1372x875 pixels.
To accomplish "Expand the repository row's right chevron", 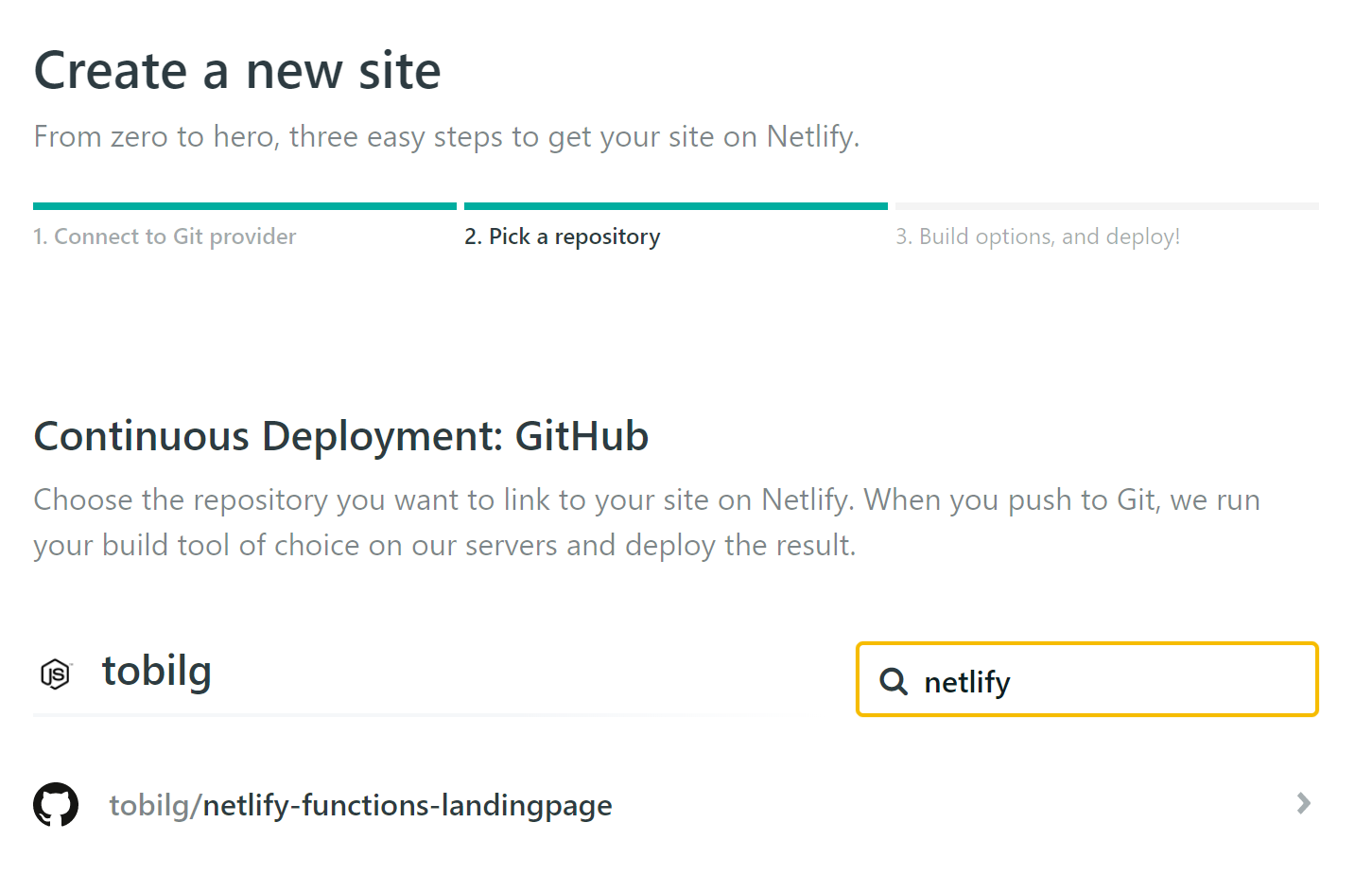I will (x=1303, y=804).
